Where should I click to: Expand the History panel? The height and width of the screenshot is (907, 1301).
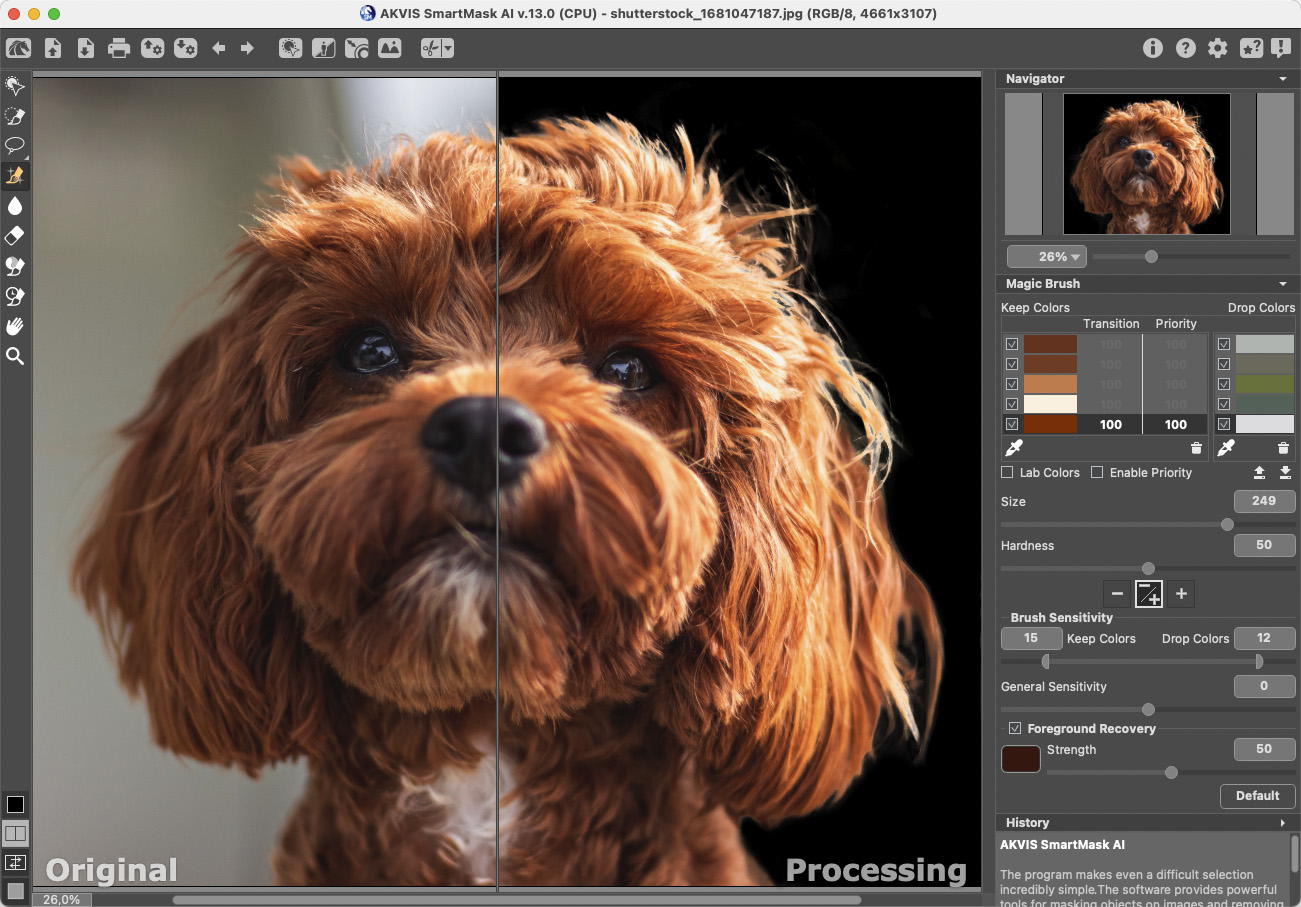(x=1283, y=823)
